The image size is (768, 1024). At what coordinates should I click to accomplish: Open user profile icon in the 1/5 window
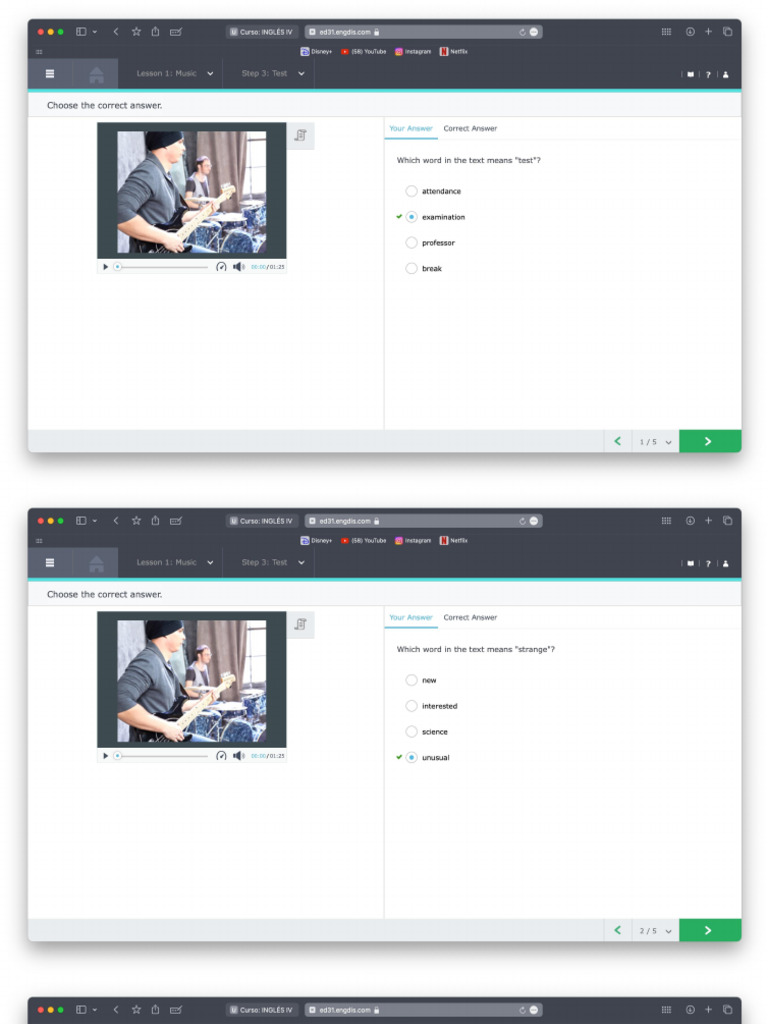pos(726,74)
